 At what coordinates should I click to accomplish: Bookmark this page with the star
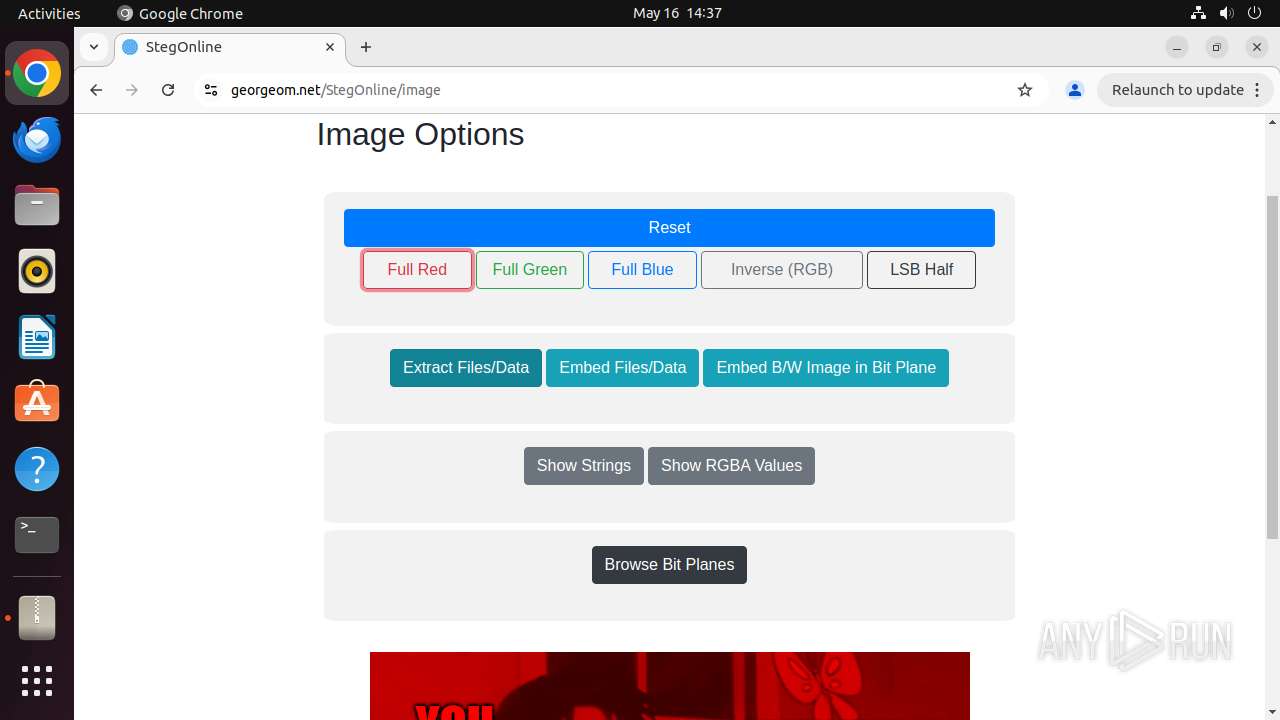(1025, 90)
